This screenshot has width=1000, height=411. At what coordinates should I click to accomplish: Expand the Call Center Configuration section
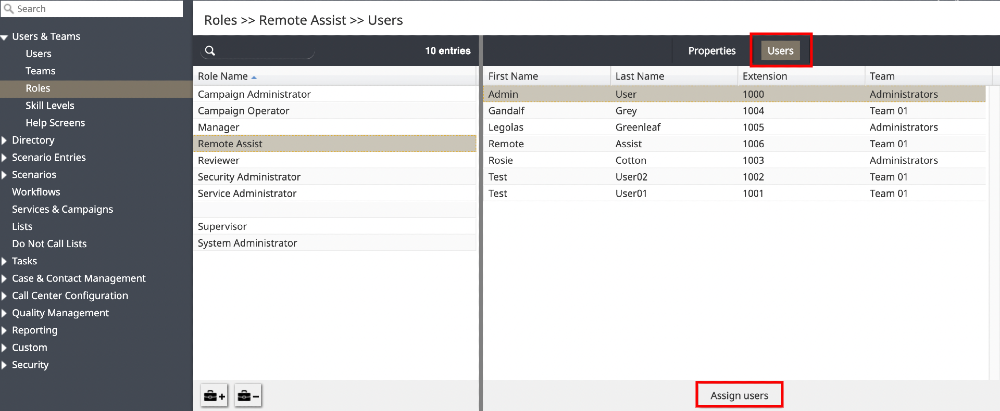pos(5,296)
